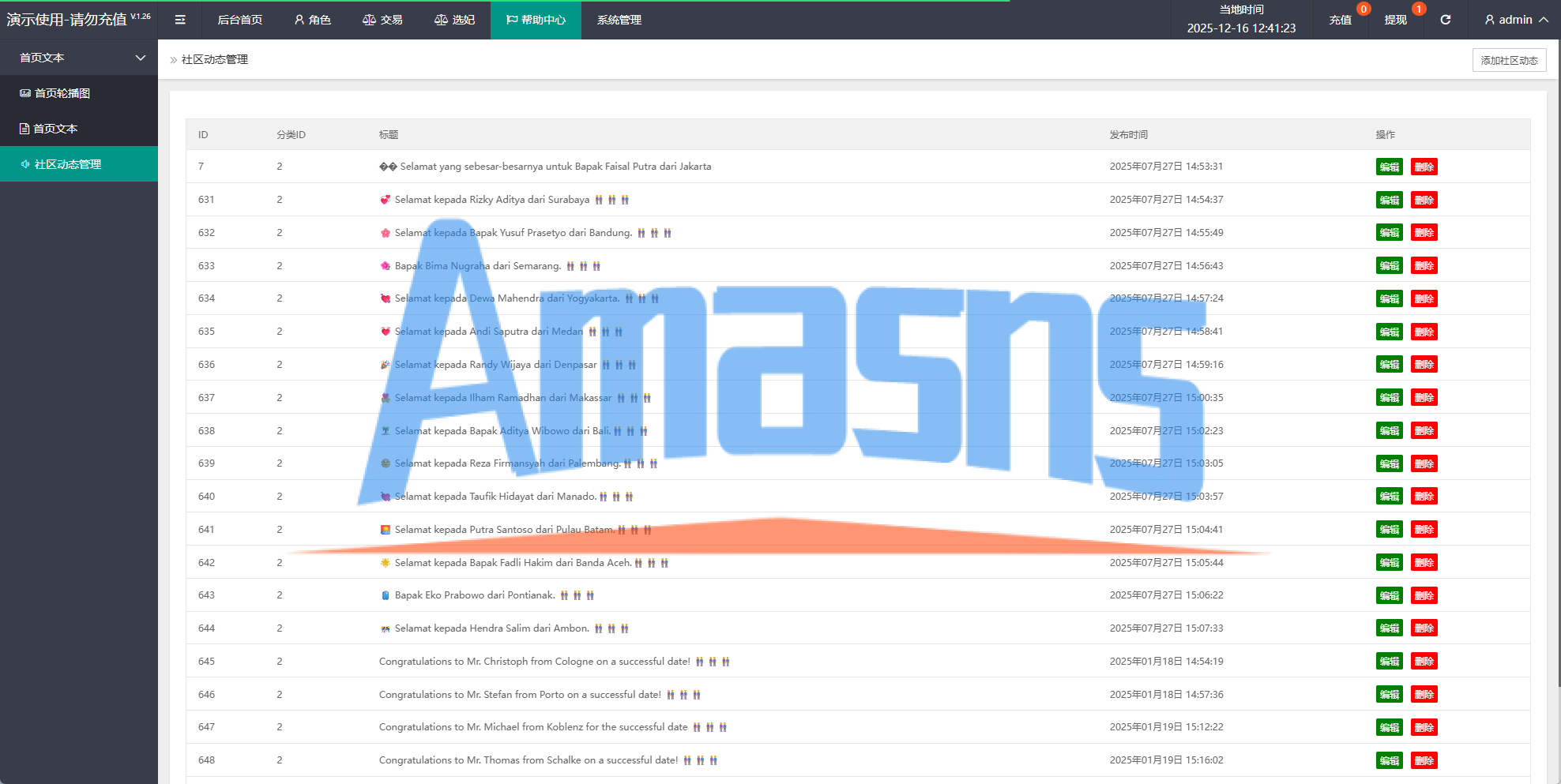
Task: Edit the Bima Nugraha row 633
Action: 1390,266
